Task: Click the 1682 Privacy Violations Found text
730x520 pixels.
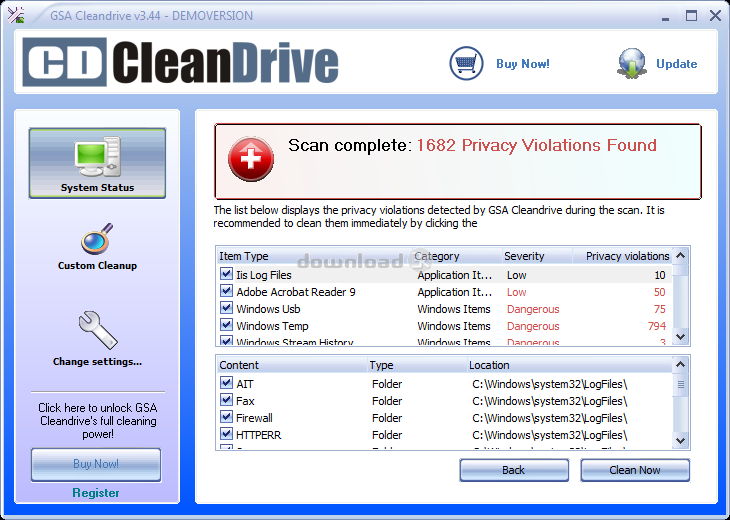Action: click(536, 145)
